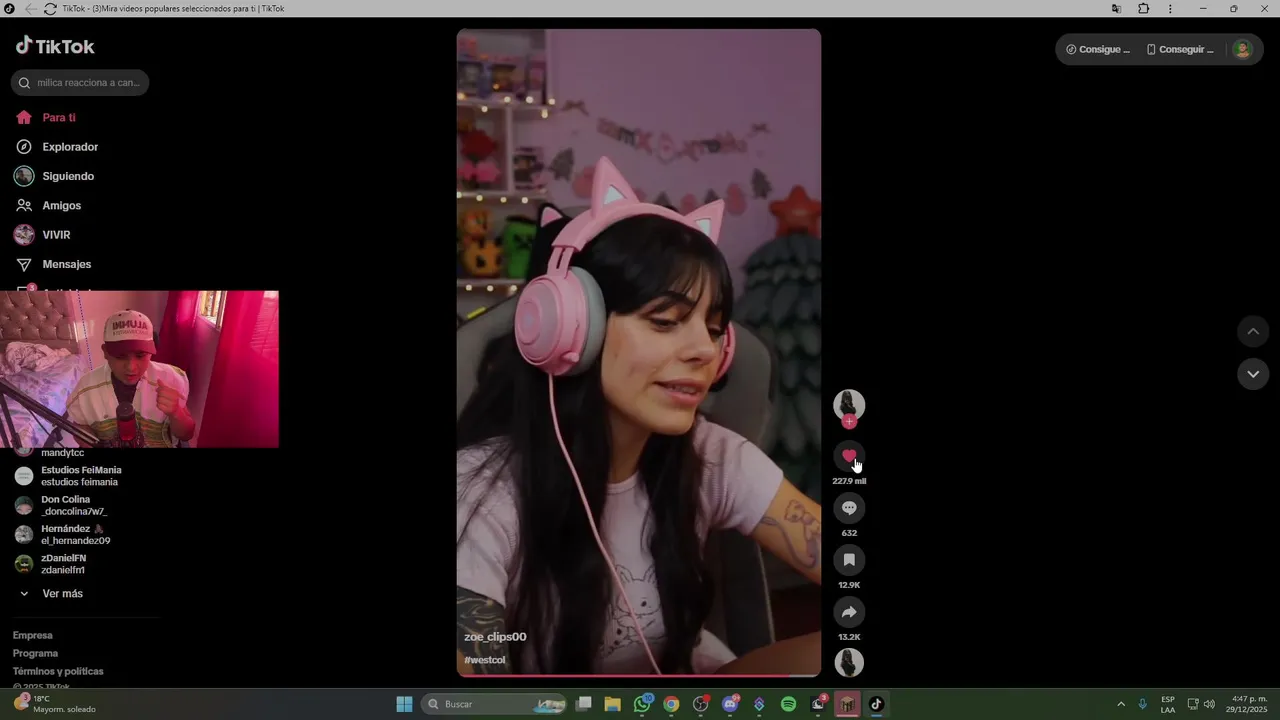Focus the TikTok search field

click(80, 83)
